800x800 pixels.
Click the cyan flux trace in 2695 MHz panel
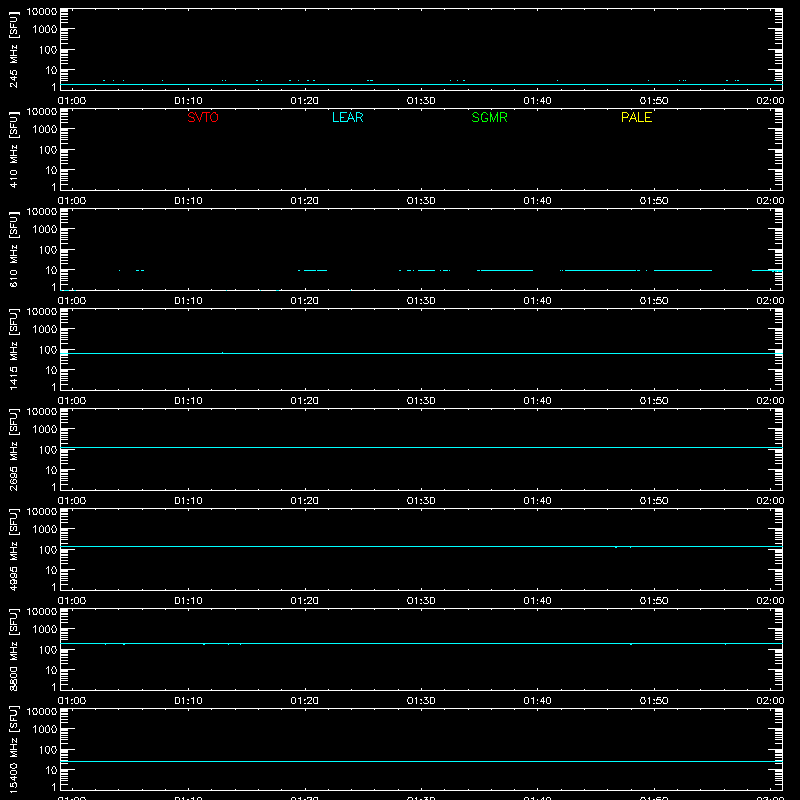421,447
